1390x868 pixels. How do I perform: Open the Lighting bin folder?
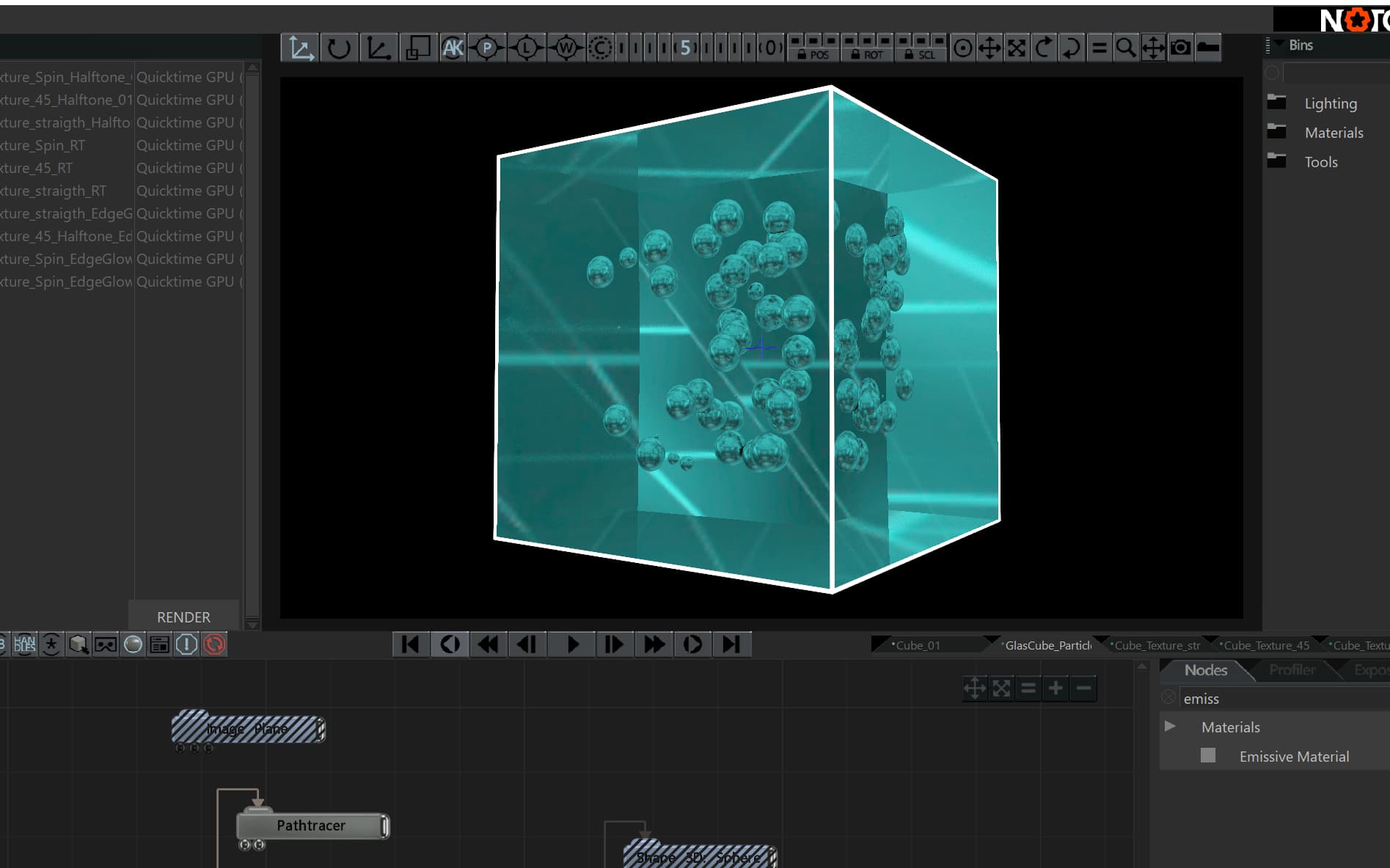tap(1330, 103)
